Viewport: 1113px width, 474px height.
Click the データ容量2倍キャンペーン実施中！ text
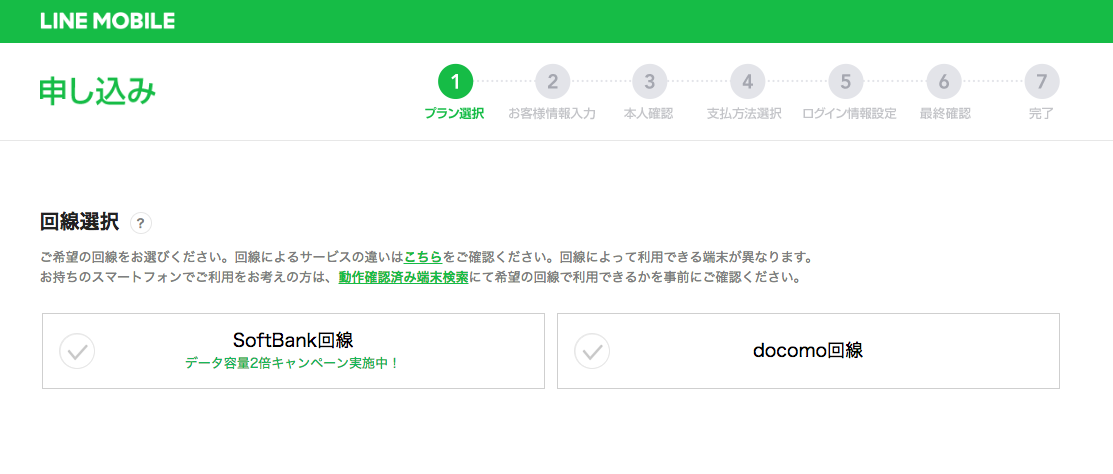click(292, 363)
